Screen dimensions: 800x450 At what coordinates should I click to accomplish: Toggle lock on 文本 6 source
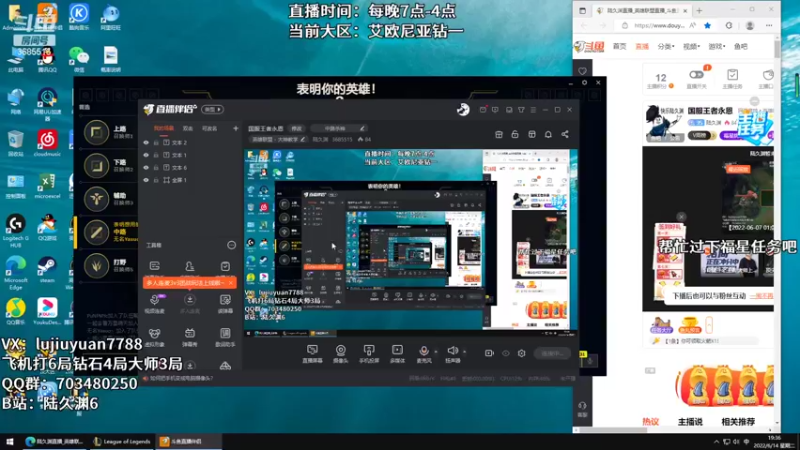[x=156, y=168]
